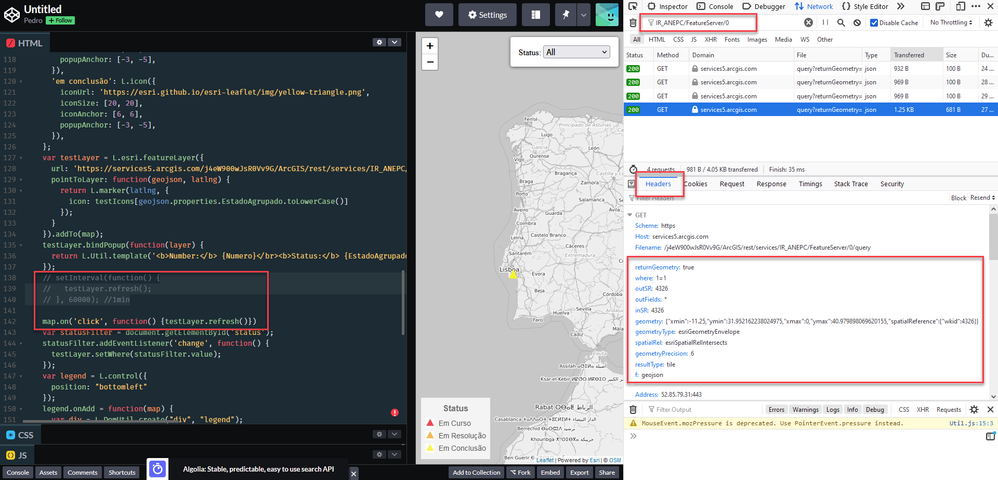Fork this pen
The height and width of the screenshot is (480, 998).
(520, 472)
